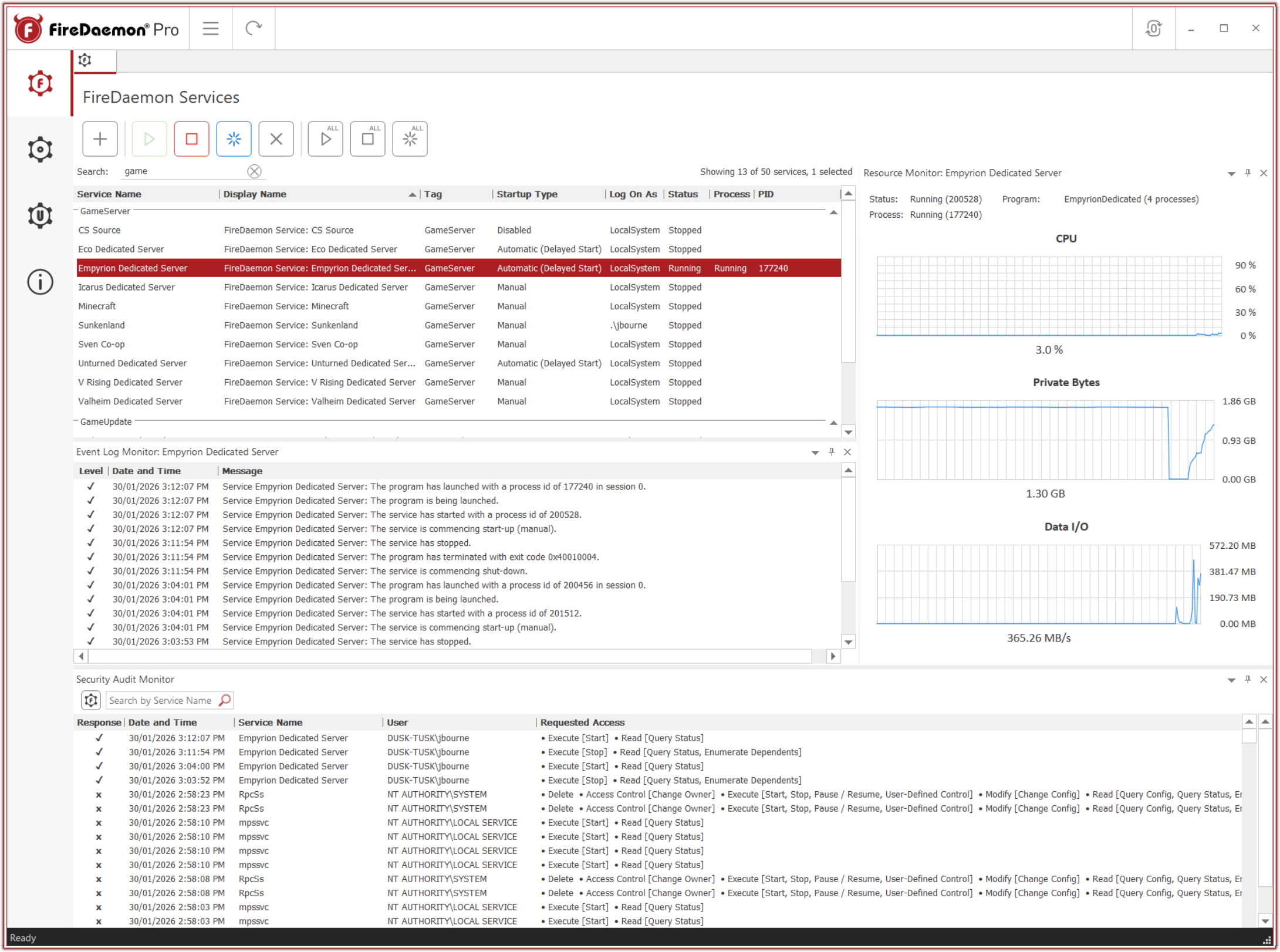Viewport: 1280px width, 952px height.
Task: Kill the selected service with the X icon
Action: coord(276,139)
